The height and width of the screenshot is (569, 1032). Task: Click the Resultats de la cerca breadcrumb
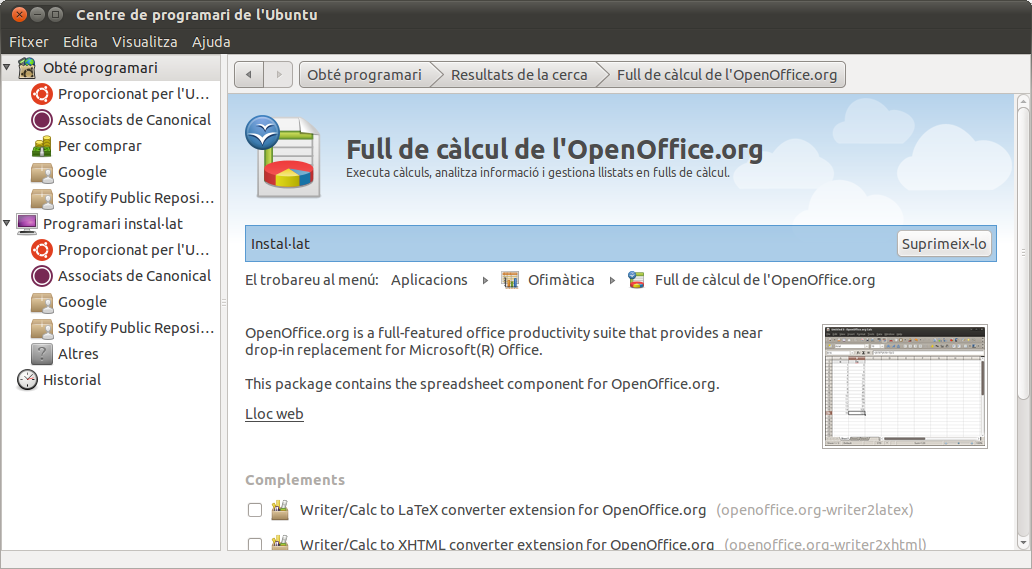518,75
